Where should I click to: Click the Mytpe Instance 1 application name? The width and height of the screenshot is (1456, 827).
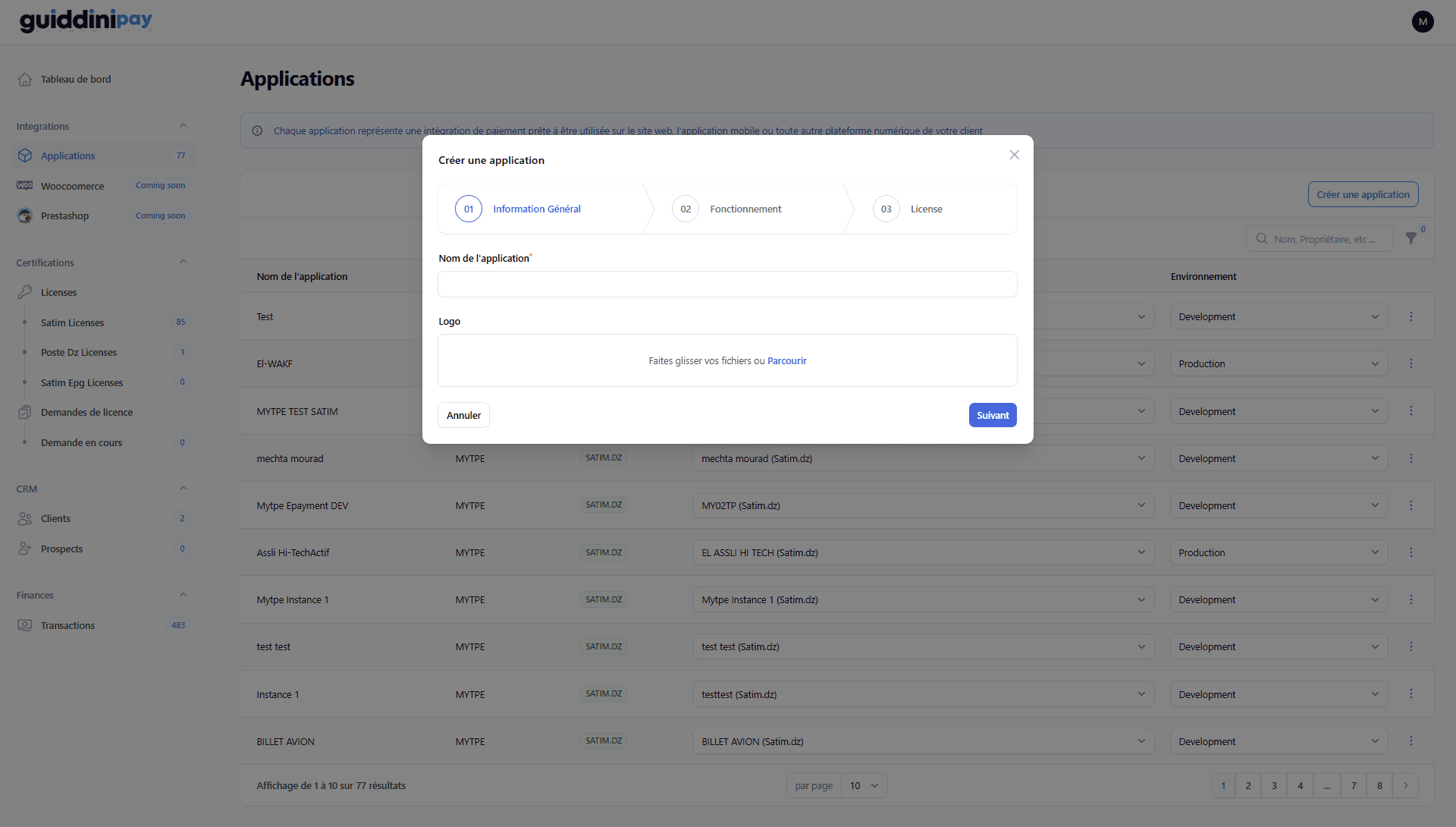click(293, 599)
